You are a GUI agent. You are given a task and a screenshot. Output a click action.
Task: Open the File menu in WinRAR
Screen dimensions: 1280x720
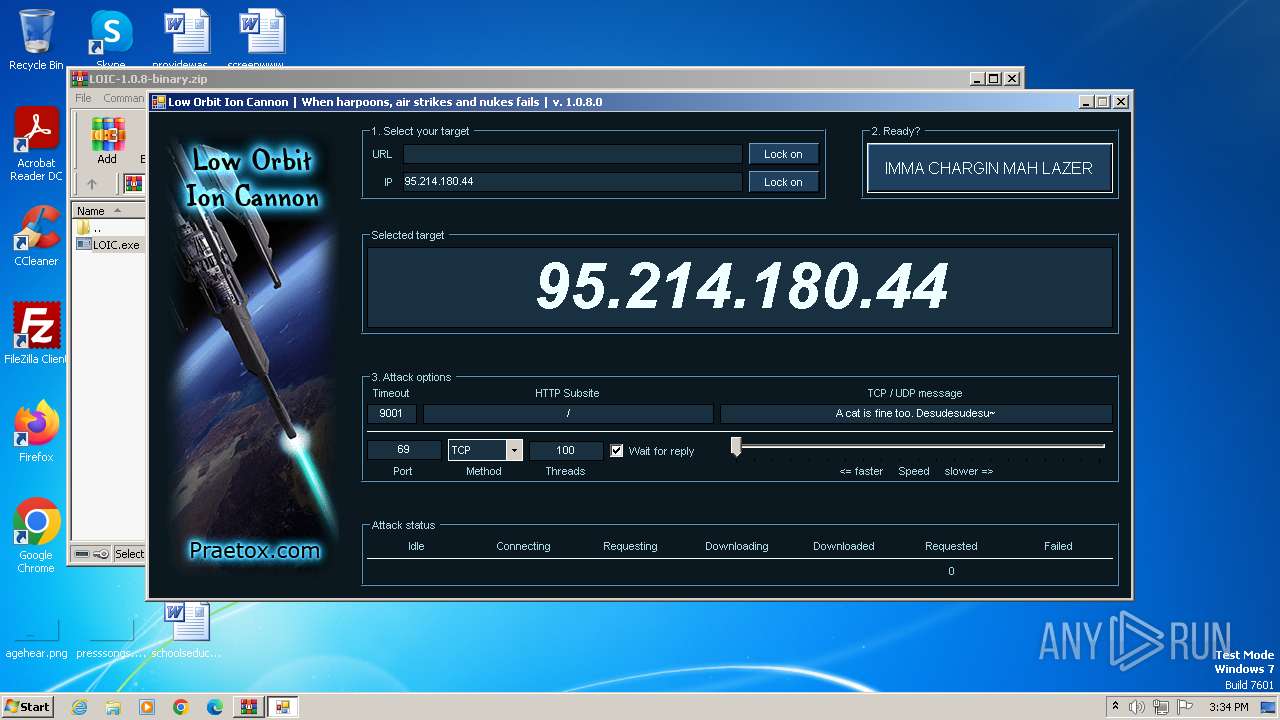(x=83, y=98)
